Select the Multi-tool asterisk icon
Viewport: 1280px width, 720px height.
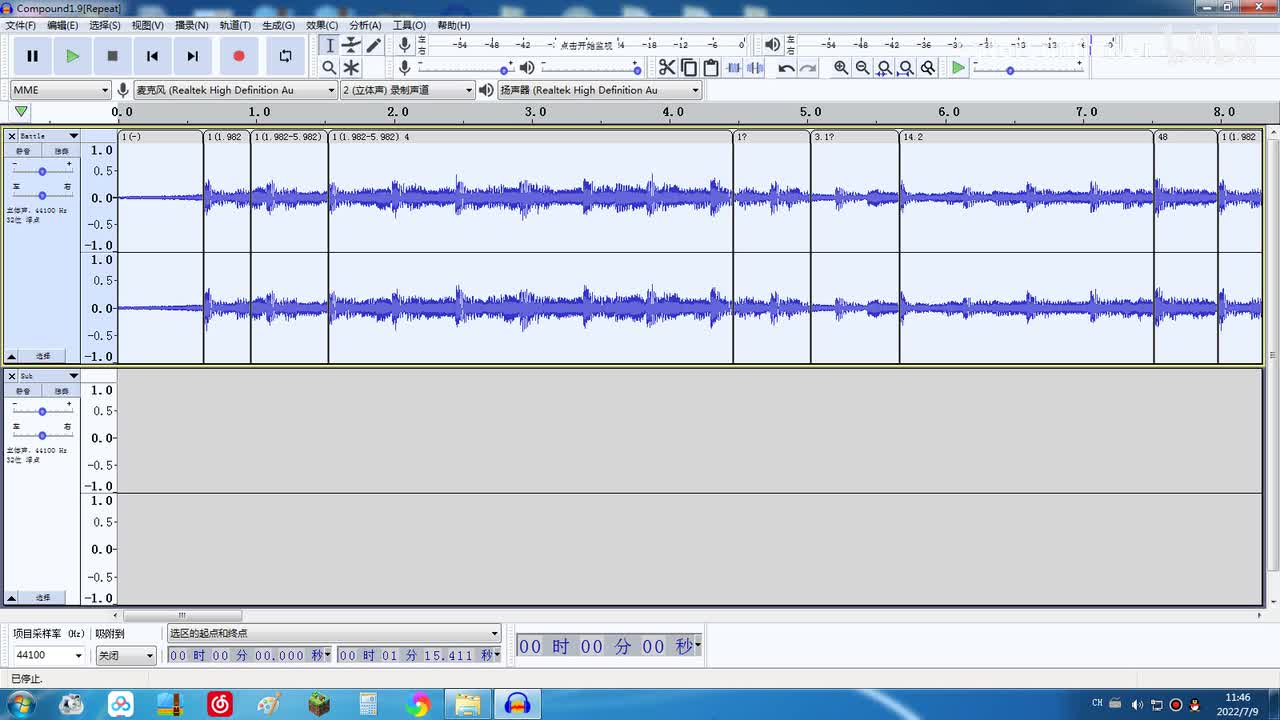351,67
